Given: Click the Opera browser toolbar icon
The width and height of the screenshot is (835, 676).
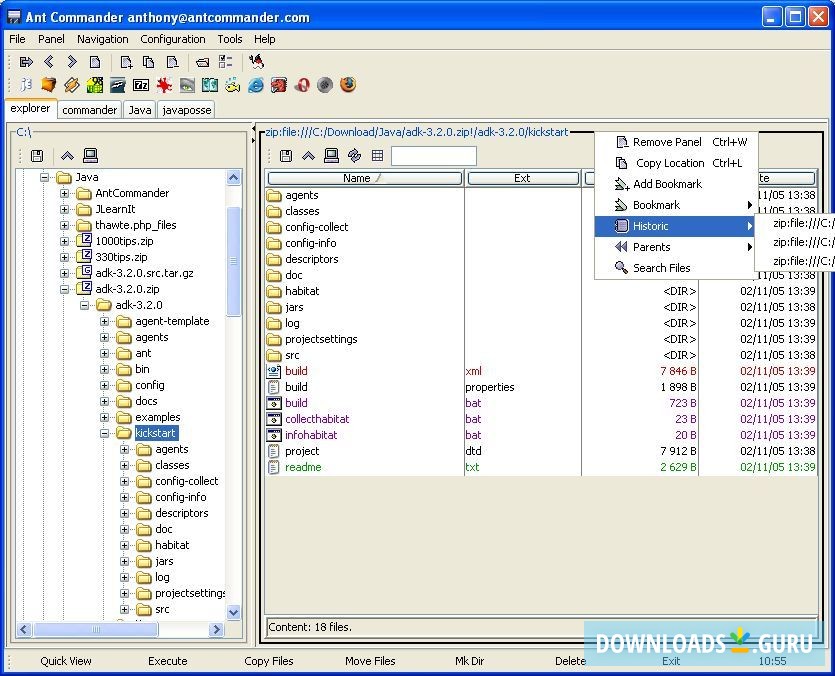Looking at the screenshot, I should [302, 85].
